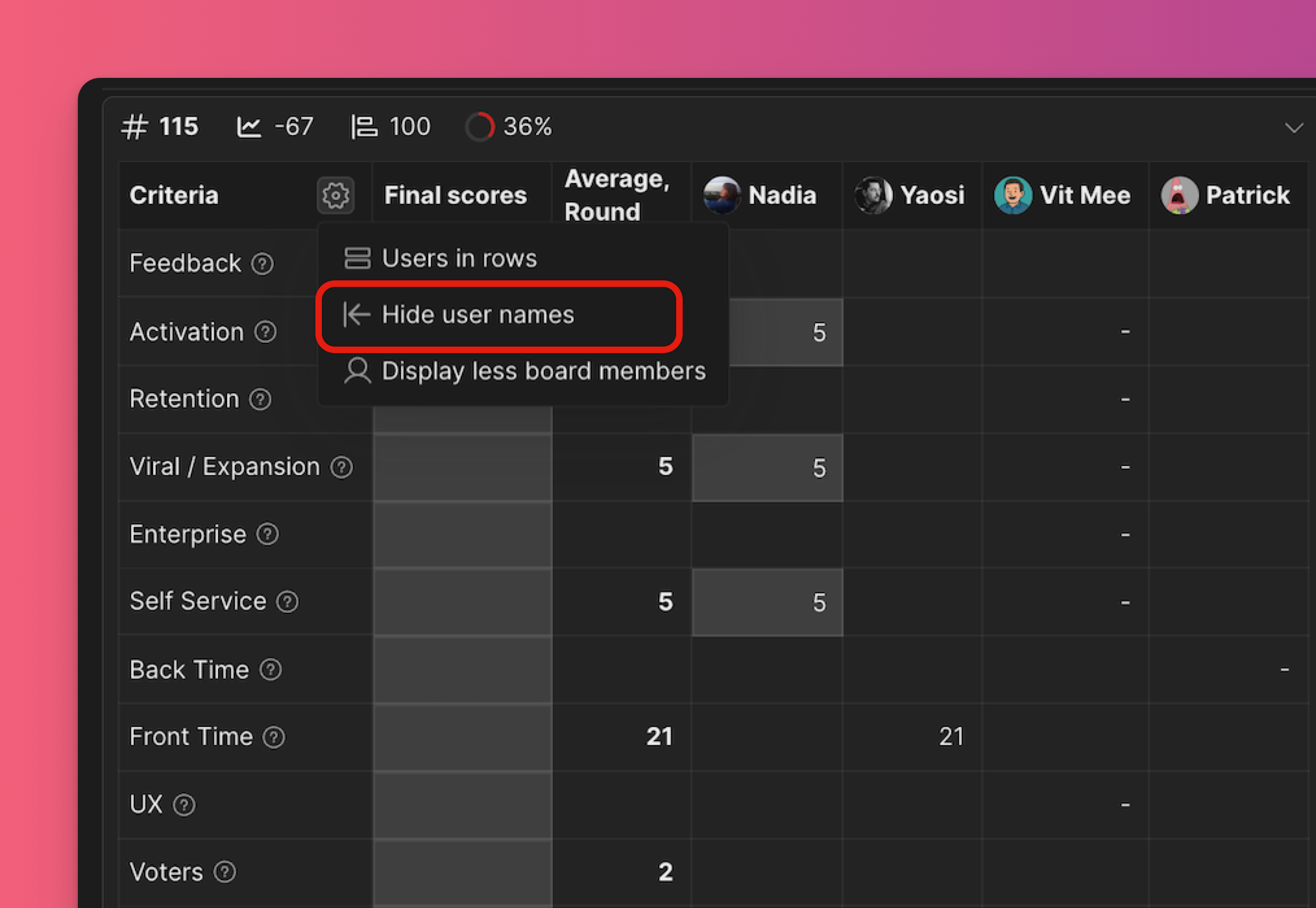
Task: Click the Self Service help icon
Action: (287, 602)
